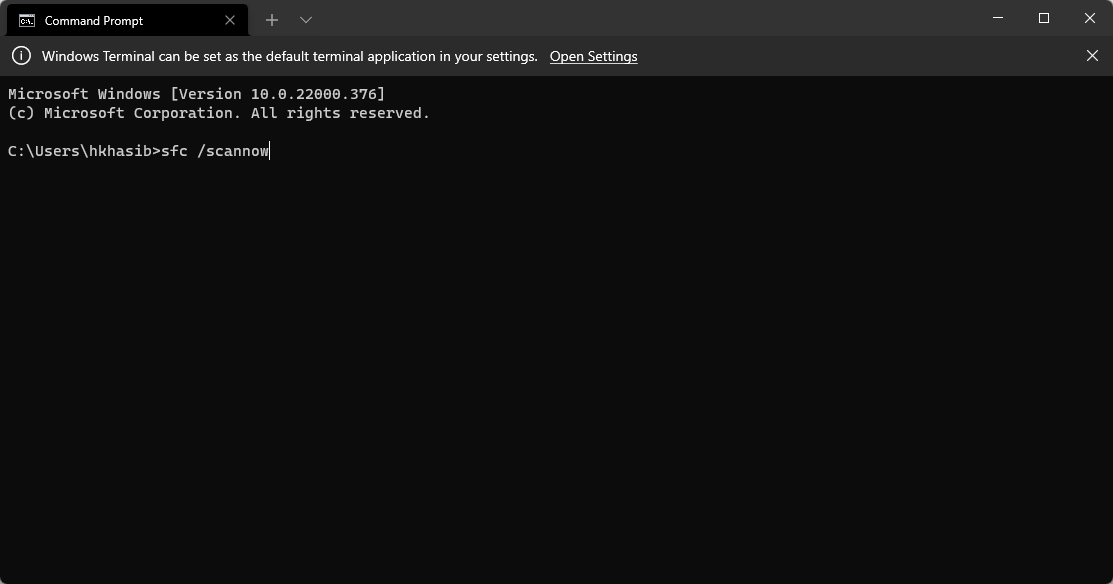Click the C:\Users\hkhasib> prompt path

pos(83,151)
